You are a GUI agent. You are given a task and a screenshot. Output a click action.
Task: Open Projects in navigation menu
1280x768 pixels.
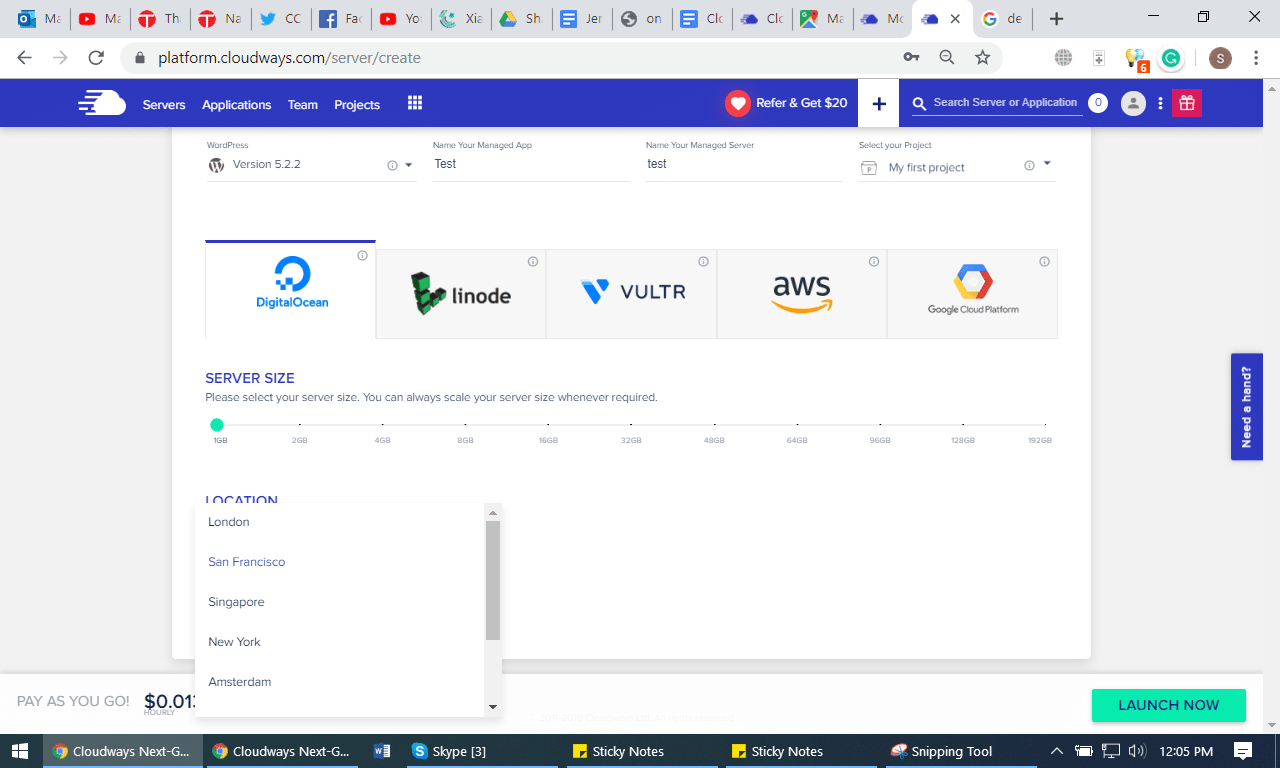357,105
